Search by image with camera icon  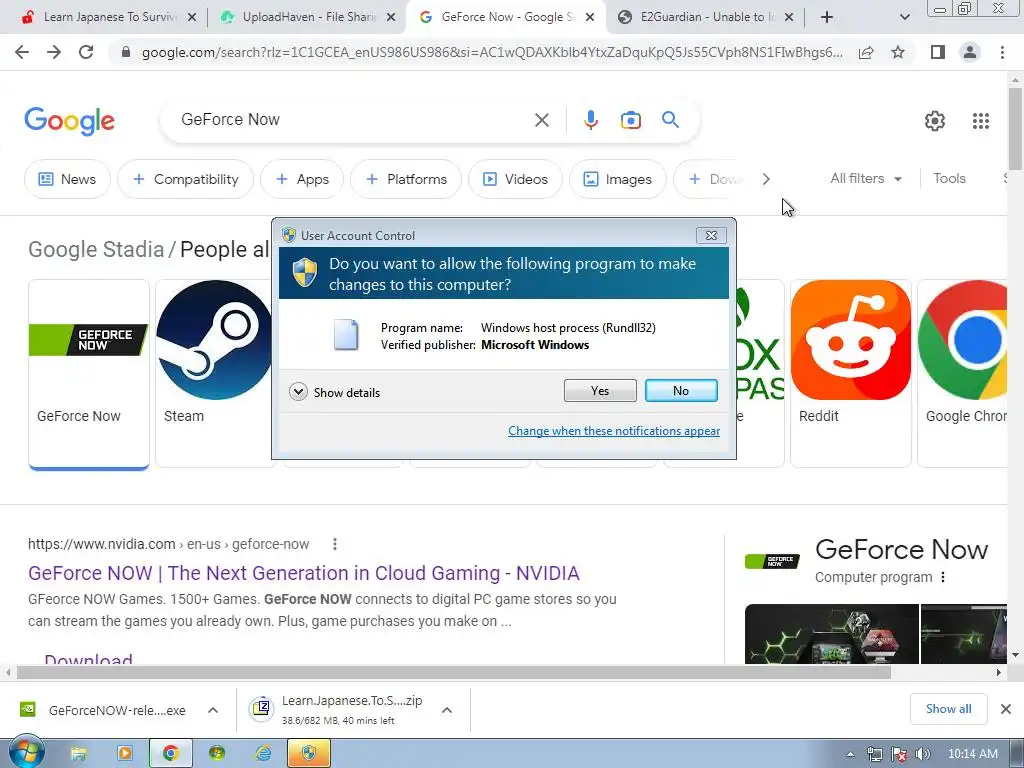click(x=630, y=120)
